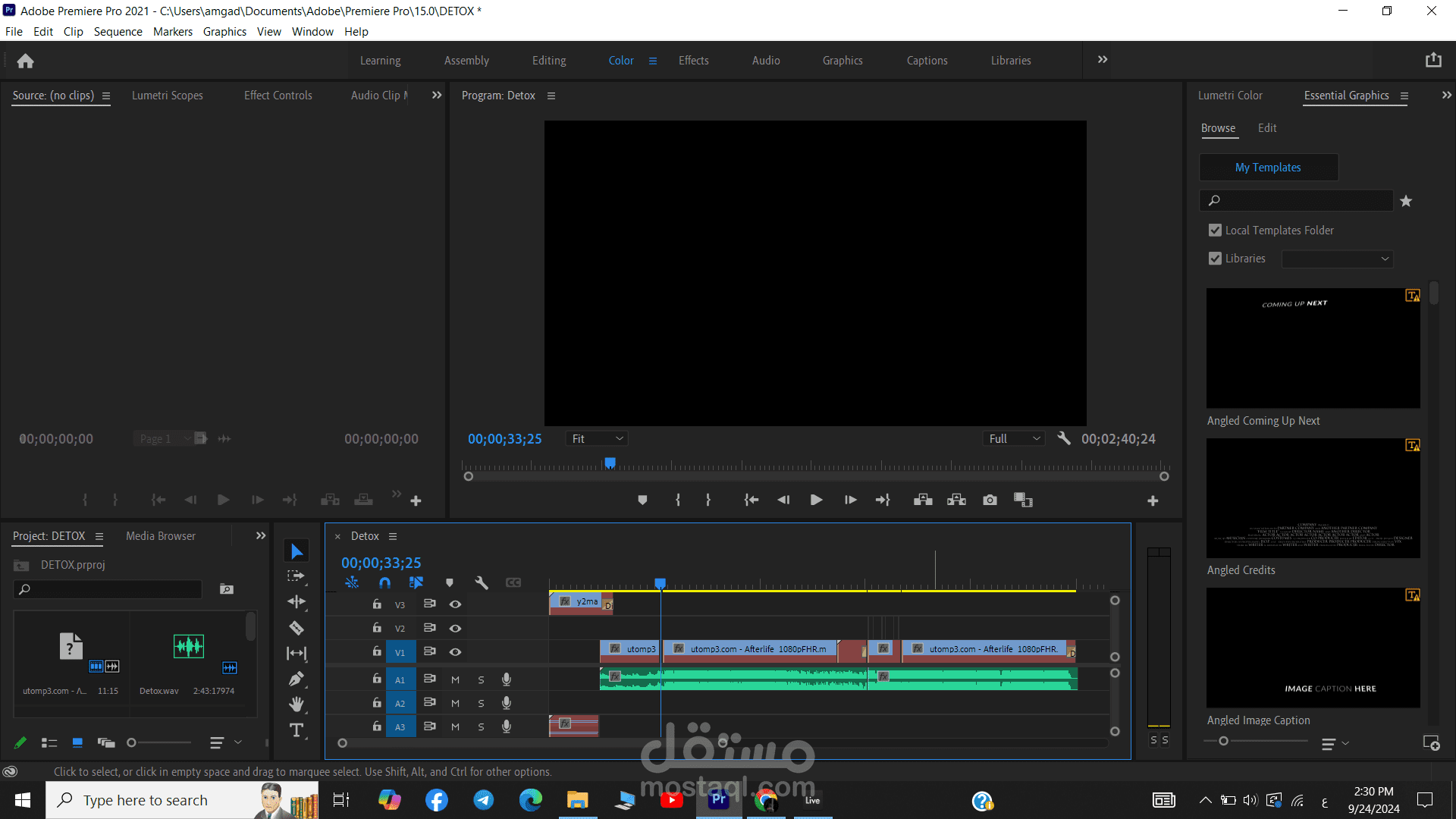1456x819 pixels.
Task: Enable Libraries checkbox in Essential Graphics
Action: tap(1215, 258)
